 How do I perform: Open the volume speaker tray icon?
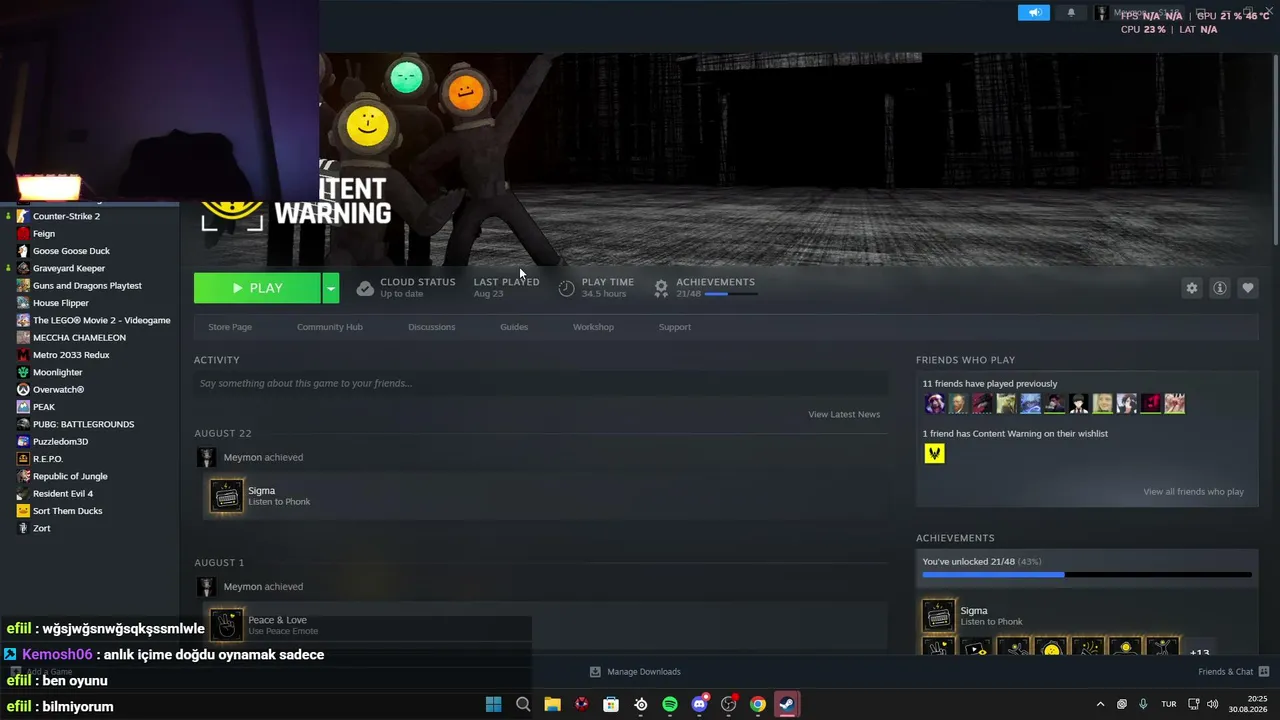[1213, 704]
